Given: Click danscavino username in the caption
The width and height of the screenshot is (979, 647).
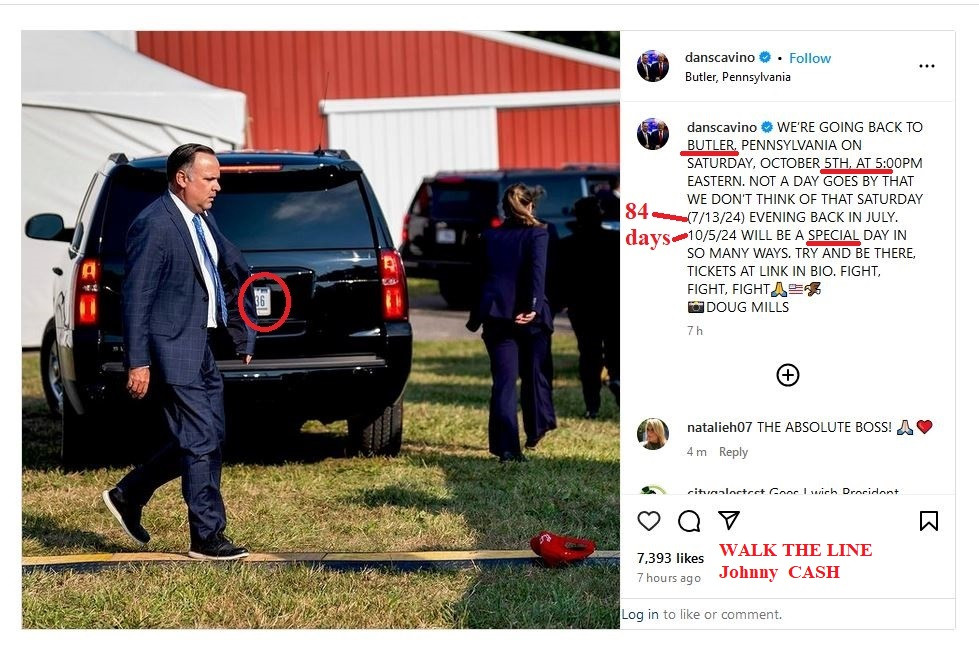Looking at the screenshot, I should click(x=721, y=127).
